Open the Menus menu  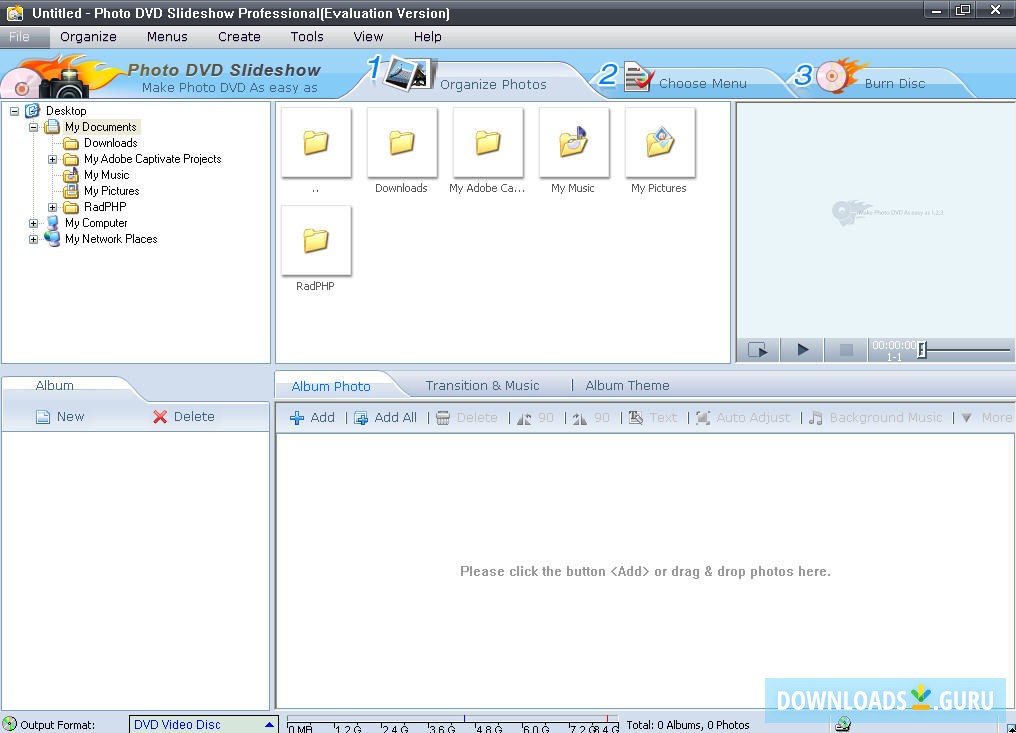pyautogui.click(x=167, y=37)
